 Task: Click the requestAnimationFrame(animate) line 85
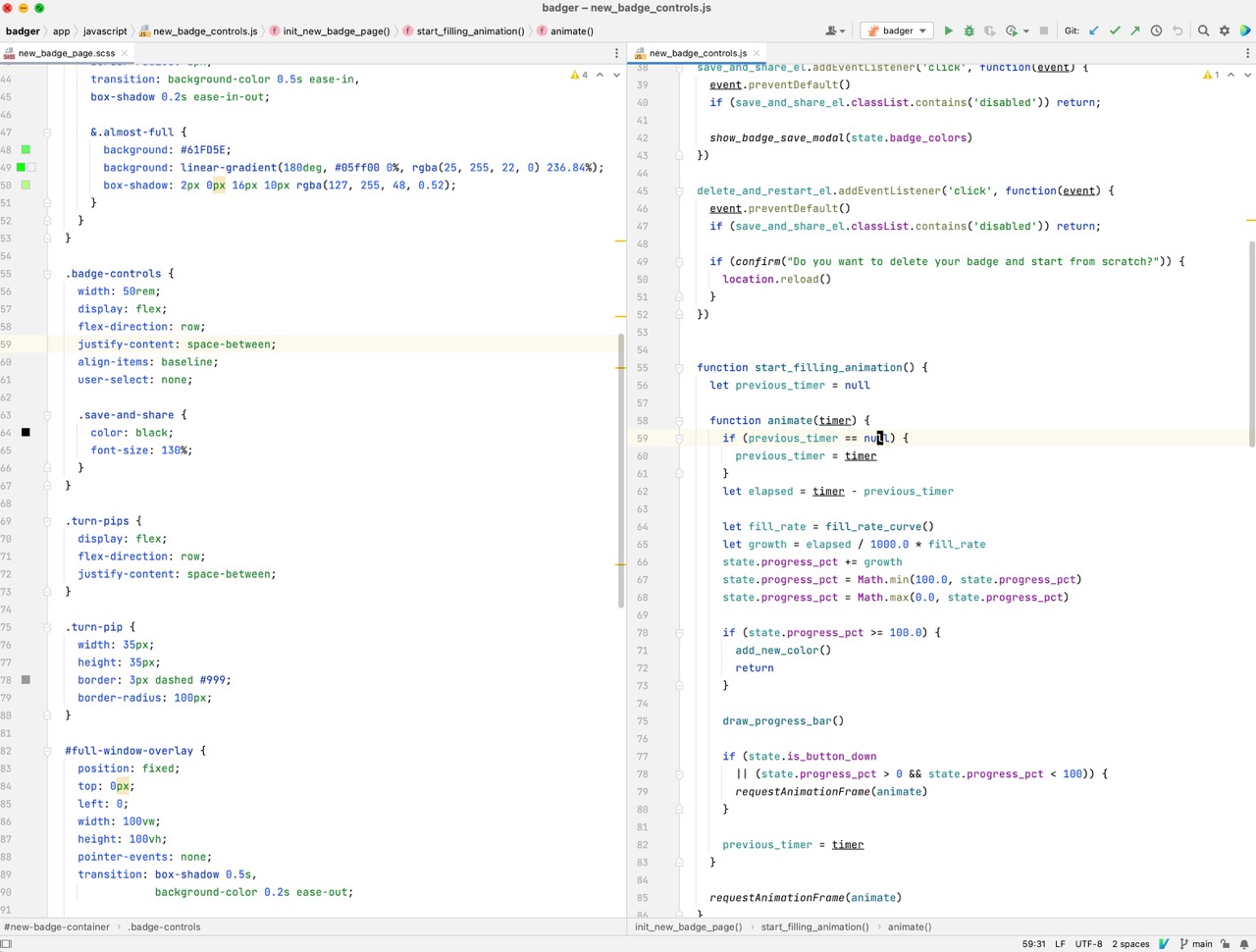(805, 898)
